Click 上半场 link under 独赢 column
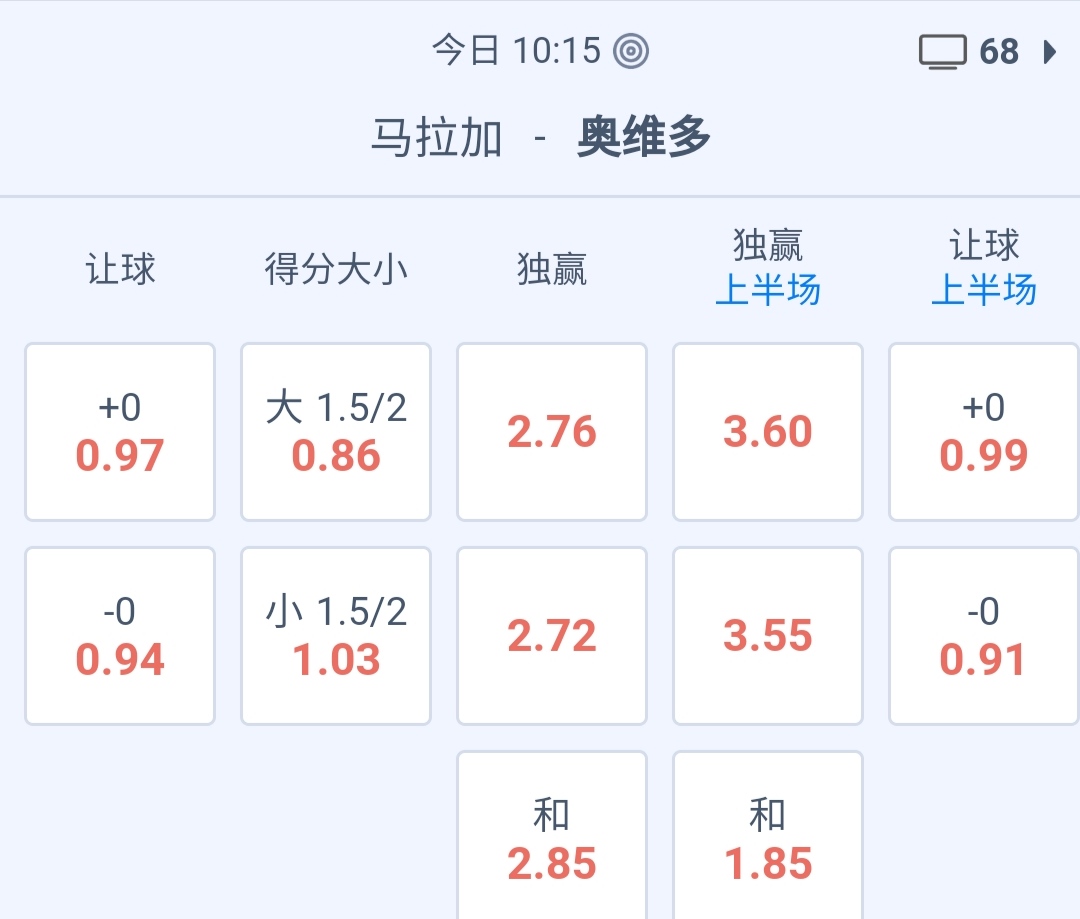 [x=768, y=291]
